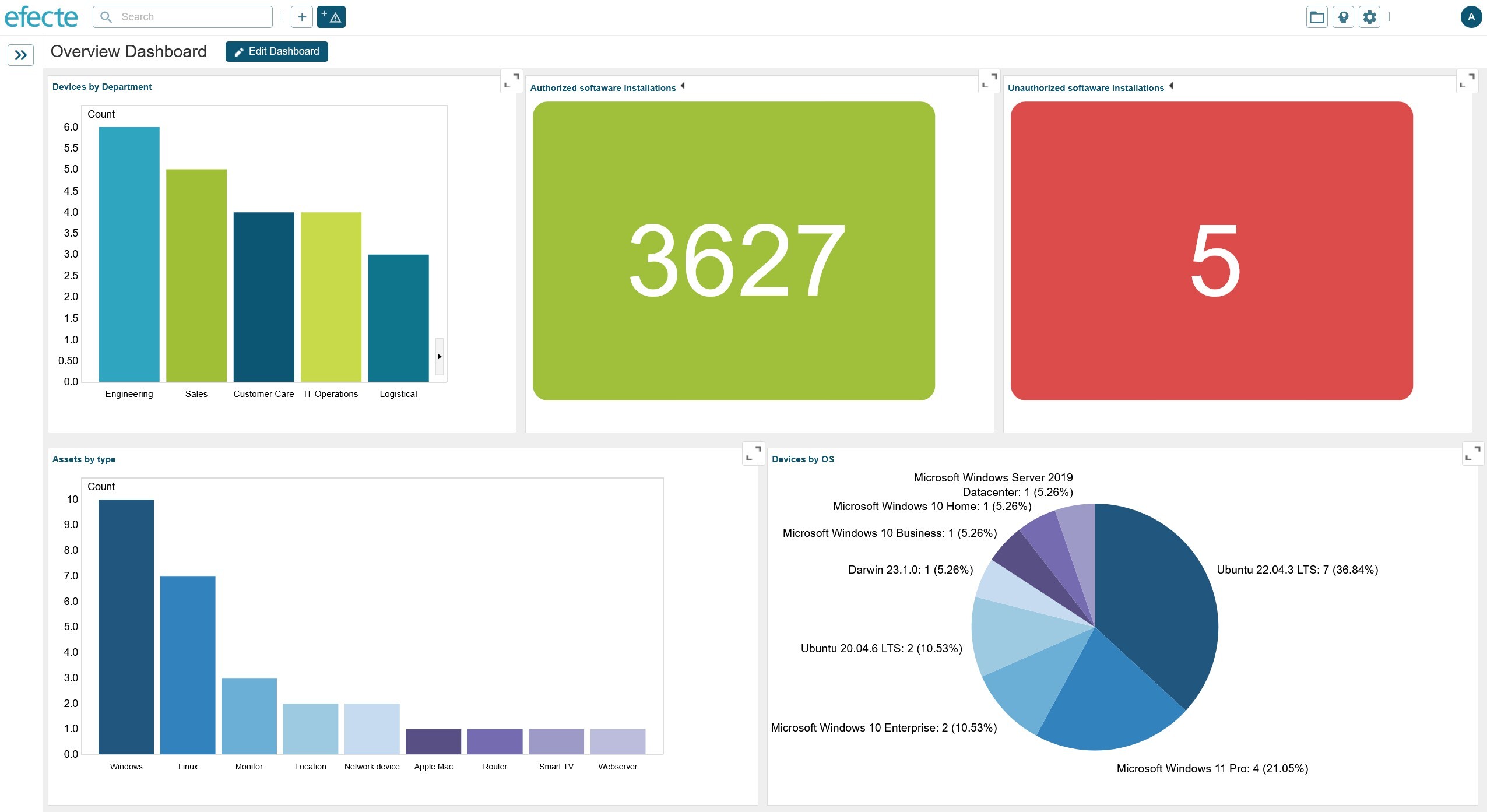Maximize the Devices by Department widget
Screen dimensions: 1487x812
[x=511, y=80]
